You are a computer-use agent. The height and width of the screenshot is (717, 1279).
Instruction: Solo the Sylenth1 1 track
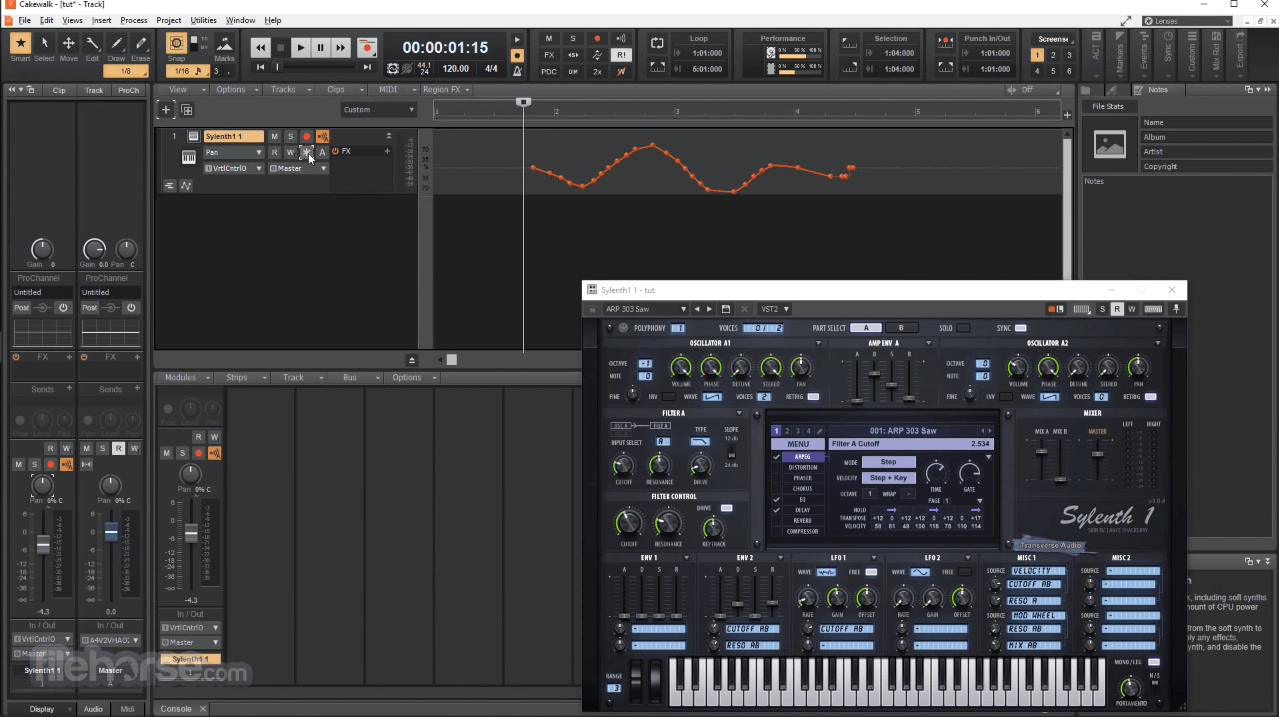pos(290,136)
